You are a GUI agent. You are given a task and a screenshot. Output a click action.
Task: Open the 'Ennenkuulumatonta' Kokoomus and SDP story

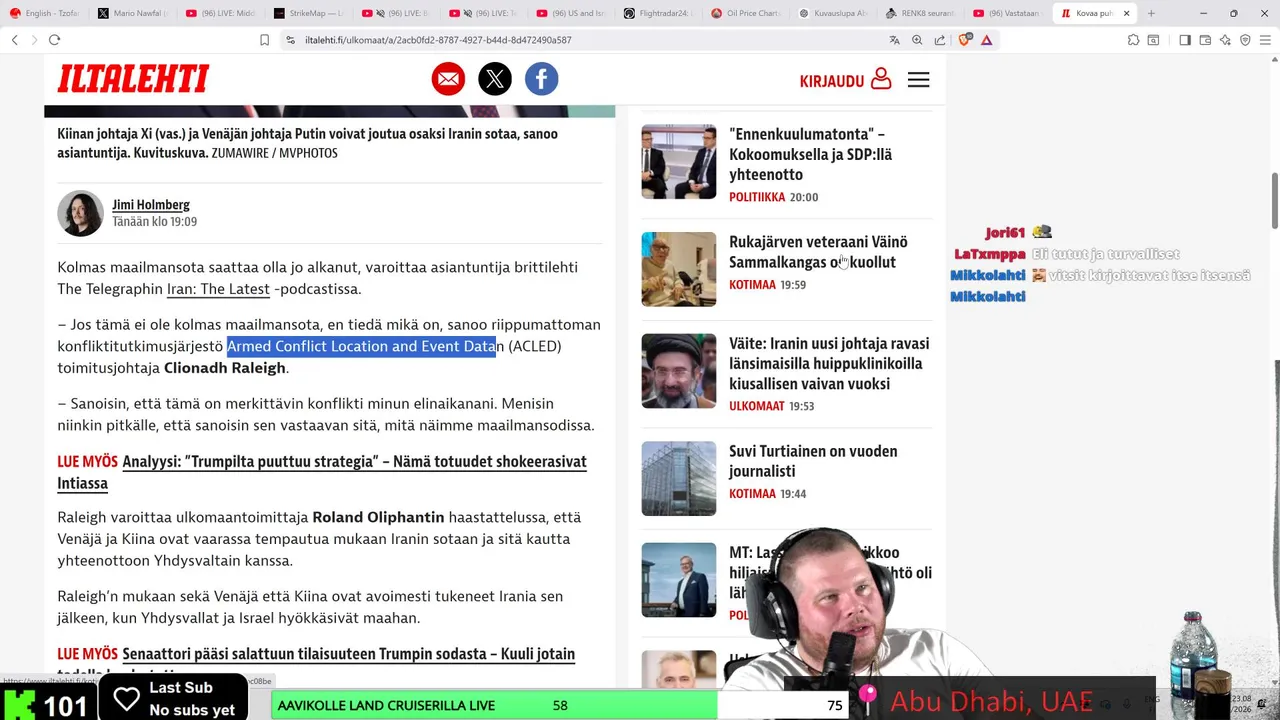point(811,154)
